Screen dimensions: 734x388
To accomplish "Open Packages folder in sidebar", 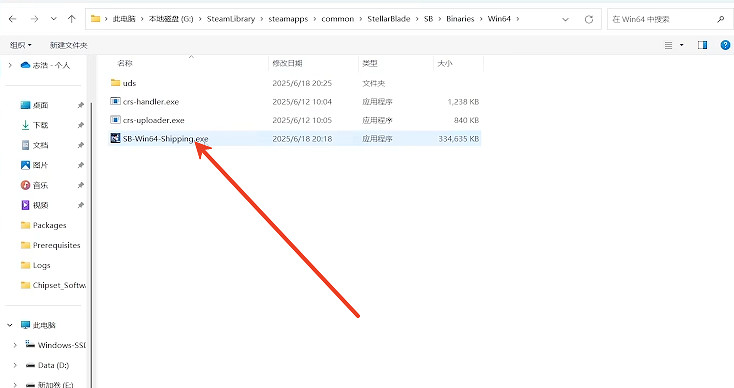I will [x=44, y=225].
